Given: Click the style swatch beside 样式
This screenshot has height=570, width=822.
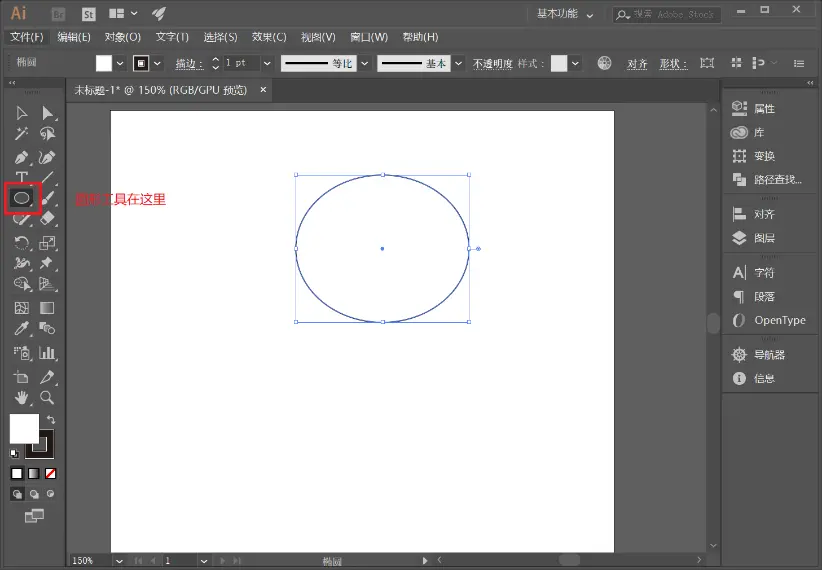Looking at the screenshot, I should coord(559,63).
